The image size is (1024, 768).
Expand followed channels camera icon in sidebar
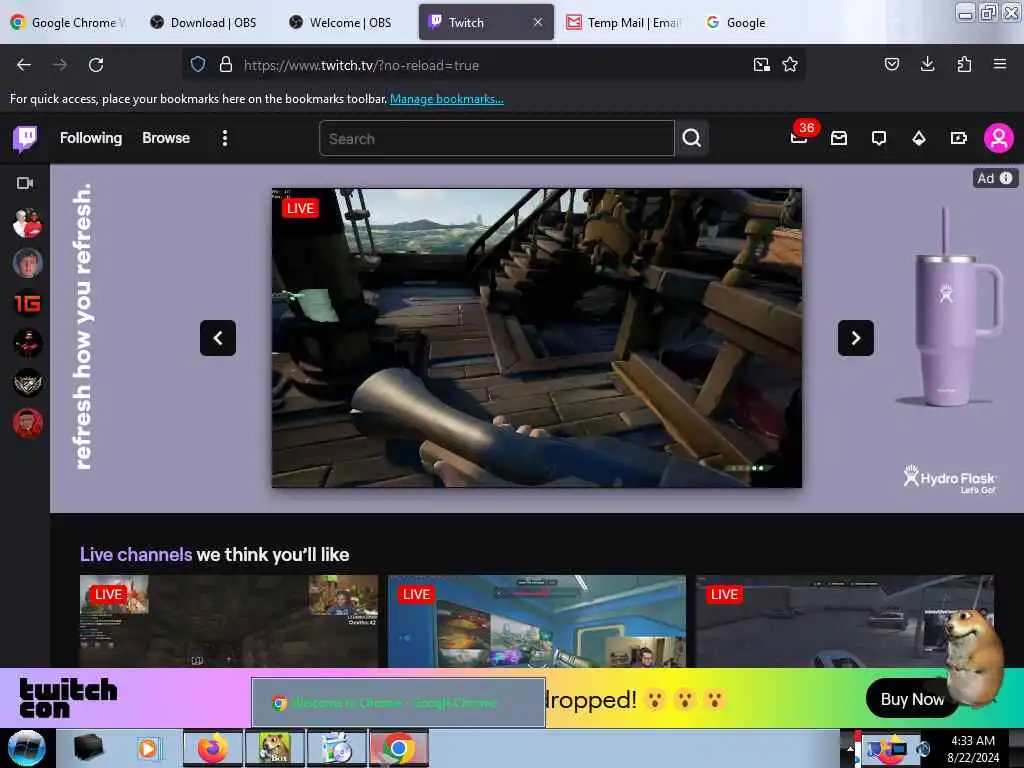[x=25, y=184]
